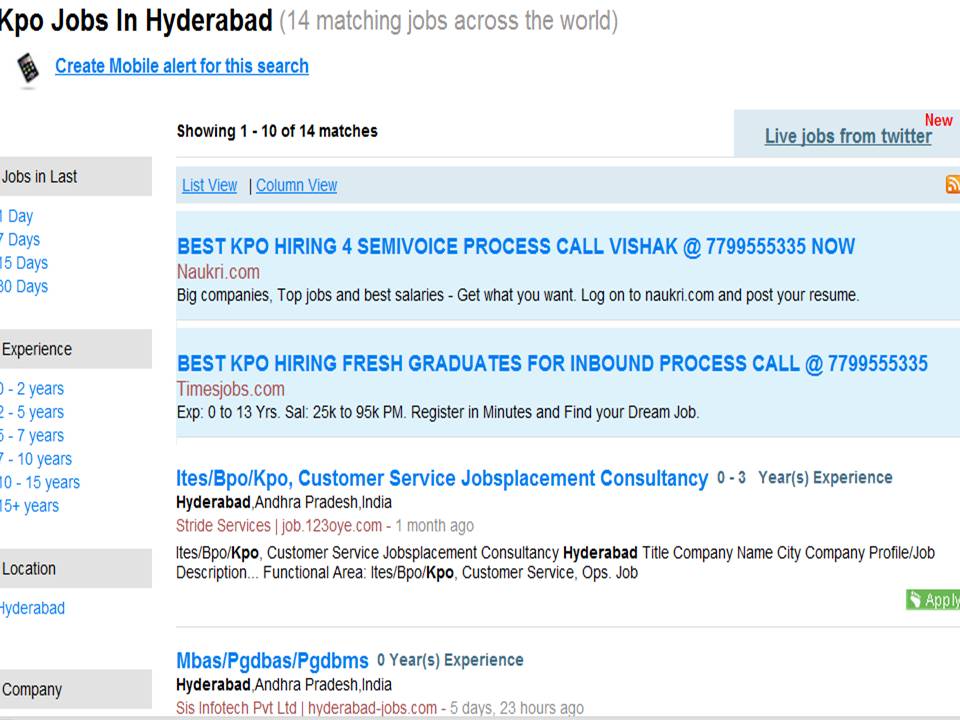
Task: Select 7 - 10 years experience filter
Action: click(36, 459)
